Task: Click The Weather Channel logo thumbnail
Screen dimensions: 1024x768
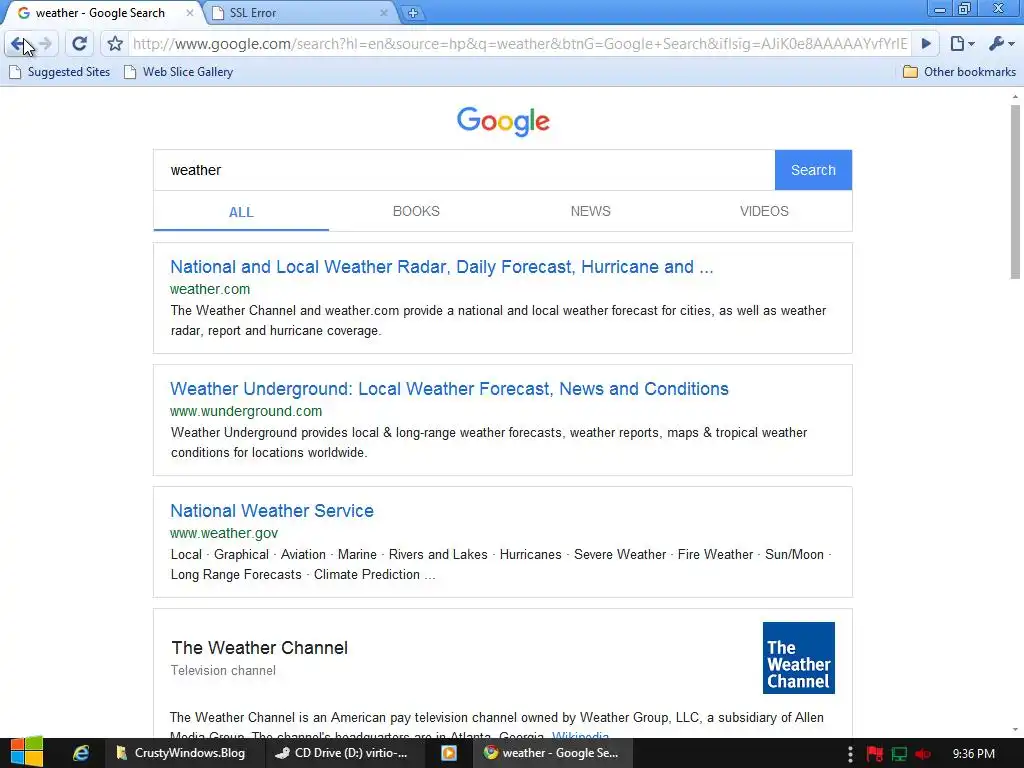Action: 798,658
